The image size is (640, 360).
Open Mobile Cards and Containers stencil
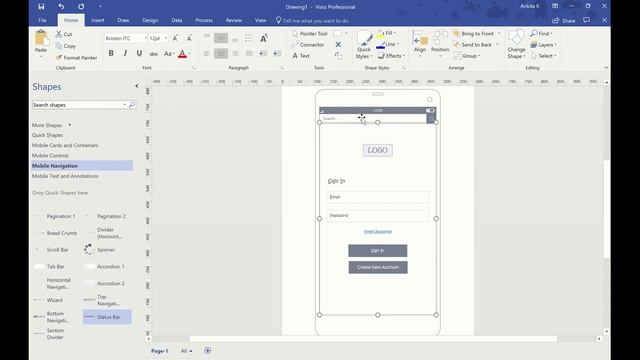(x=65, y=145)
